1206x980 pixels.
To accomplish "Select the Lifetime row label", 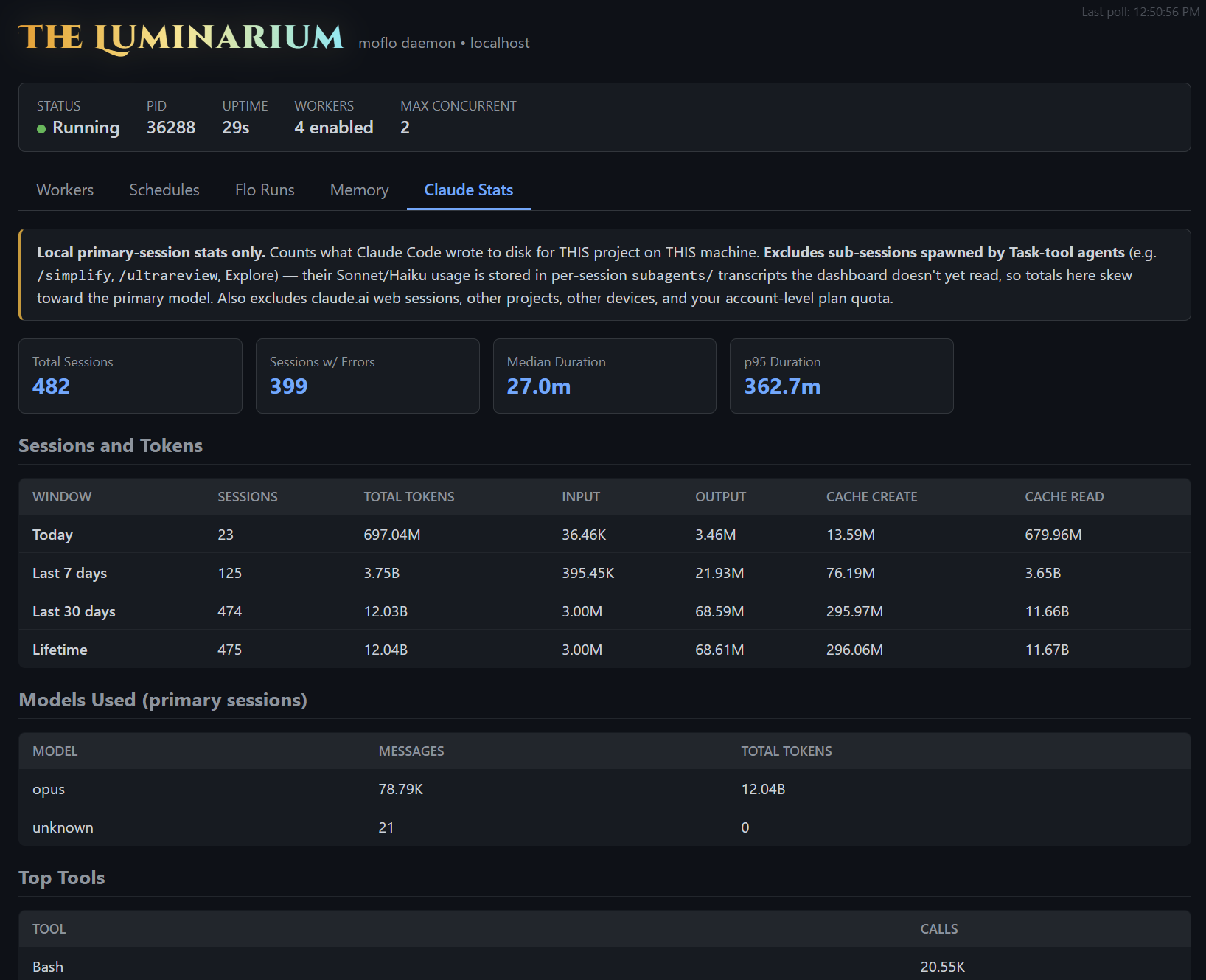I will [x=60, y=650].
